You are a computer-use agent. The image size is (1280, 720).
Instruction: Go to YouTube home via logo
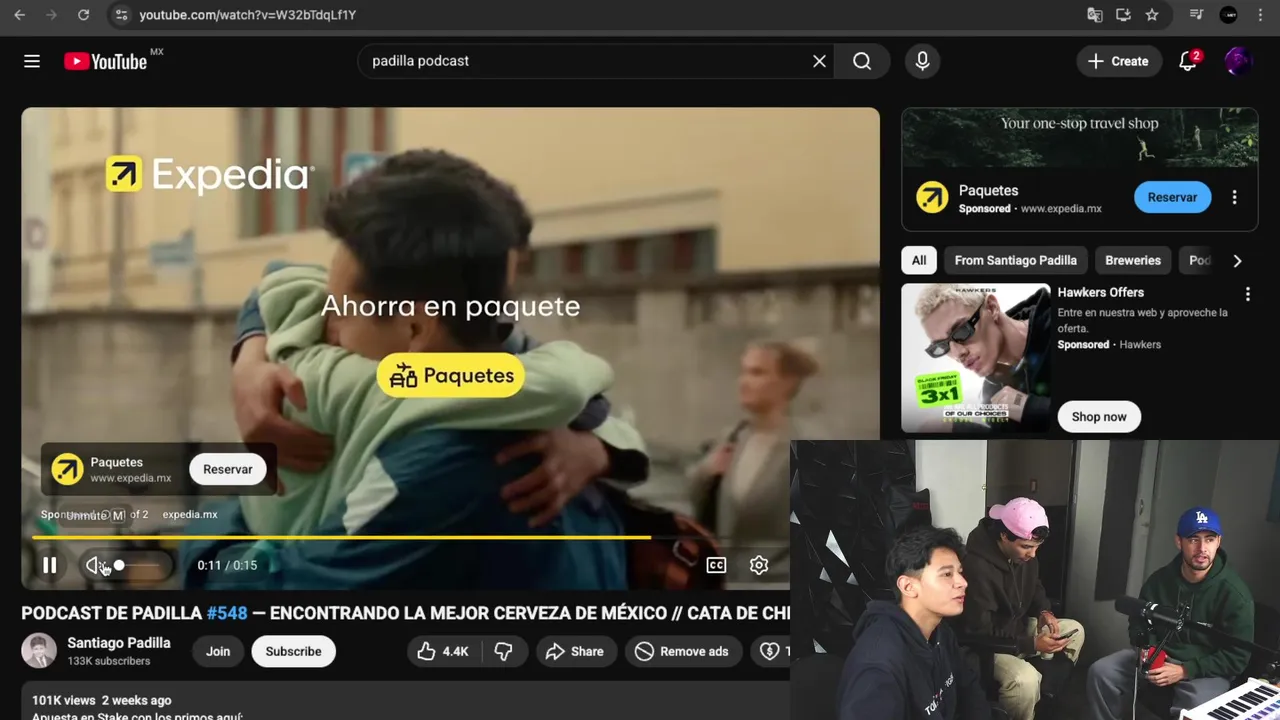pyautogui.click(x=106, y=61)
